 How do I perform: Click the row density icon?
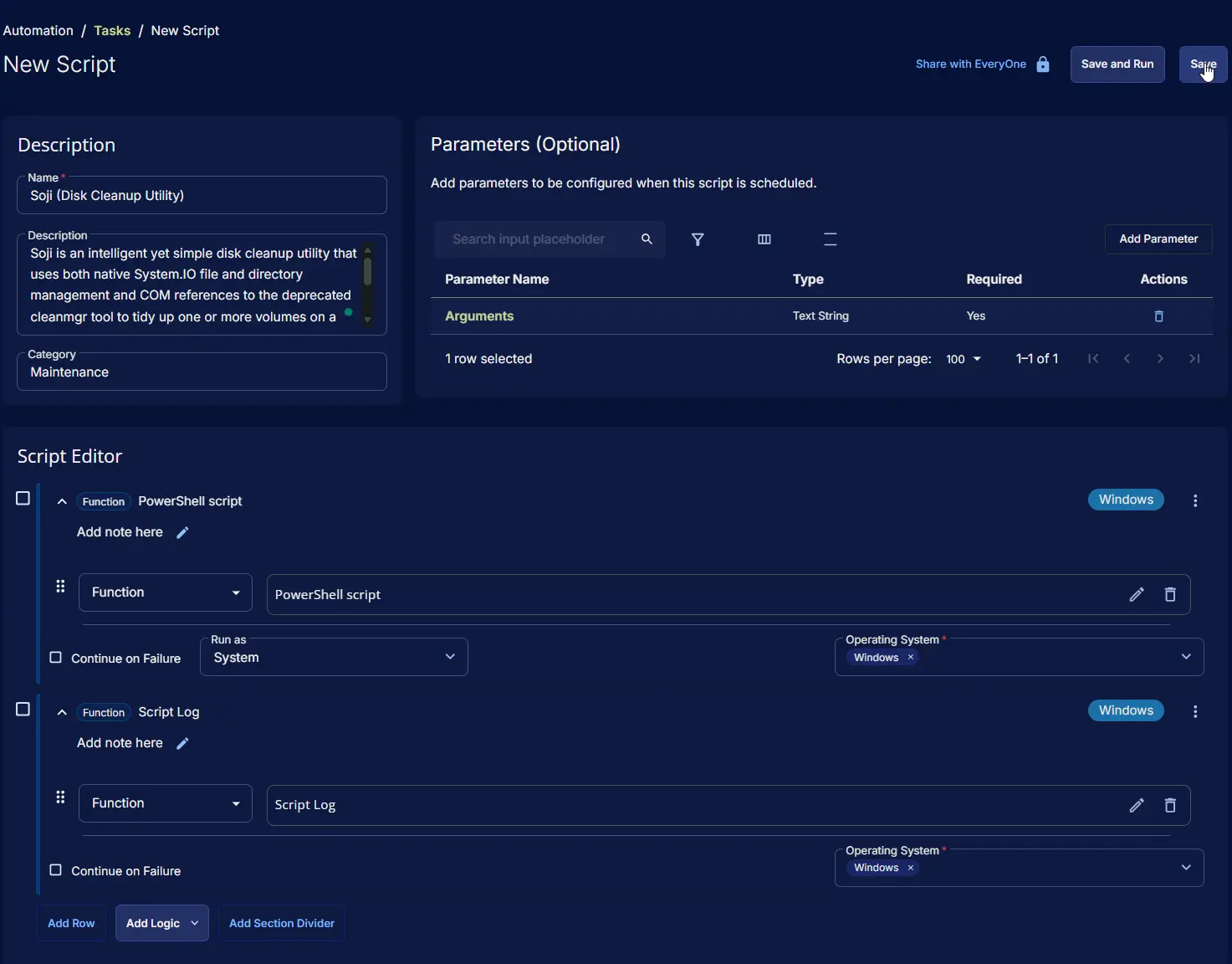(x=830, y=239)
